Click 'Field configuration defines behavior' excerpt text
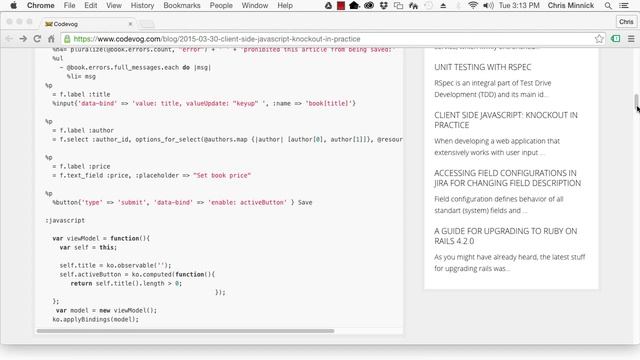The height and width of the screenshot is (360, 640). [x=499, y=204]
